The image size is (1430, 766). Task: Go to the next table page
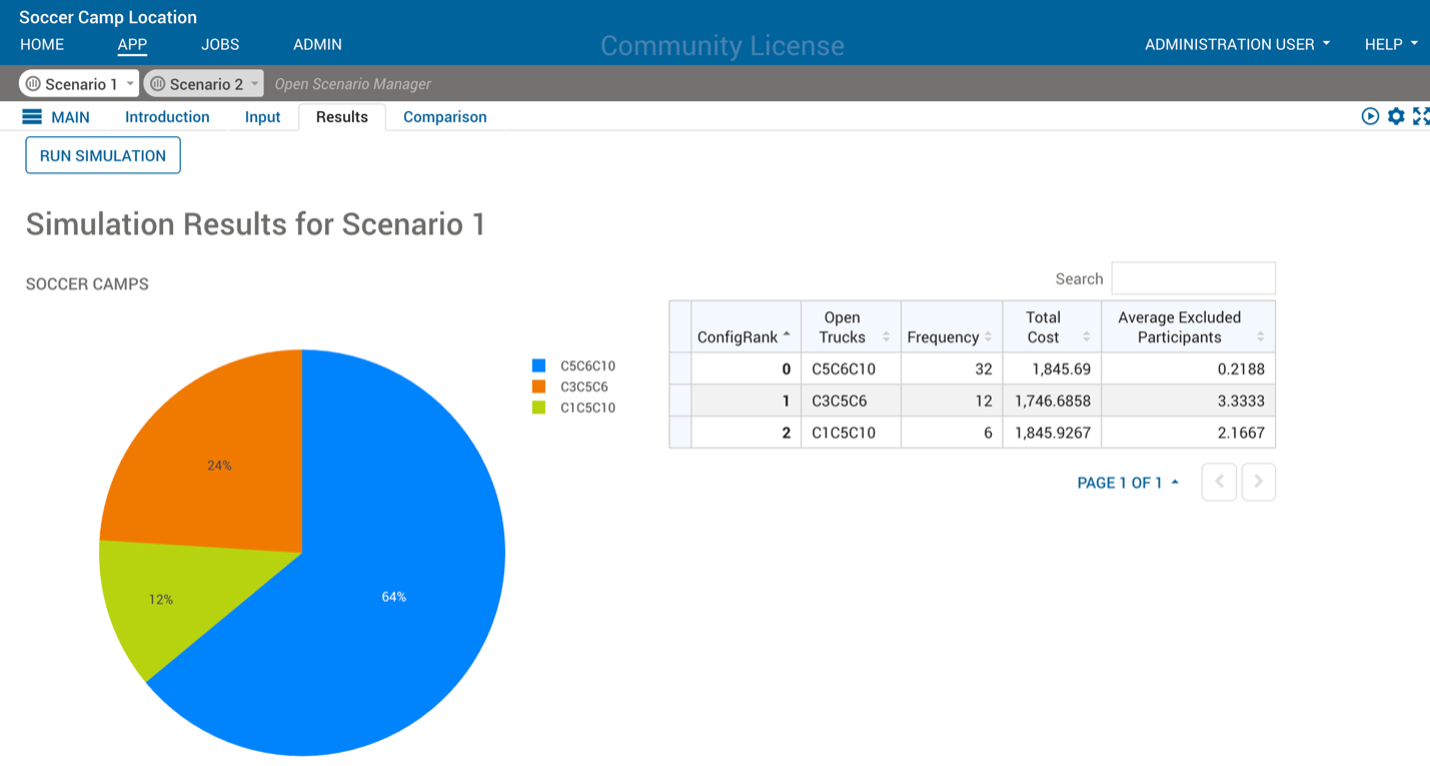click(x=1258, y=482)
